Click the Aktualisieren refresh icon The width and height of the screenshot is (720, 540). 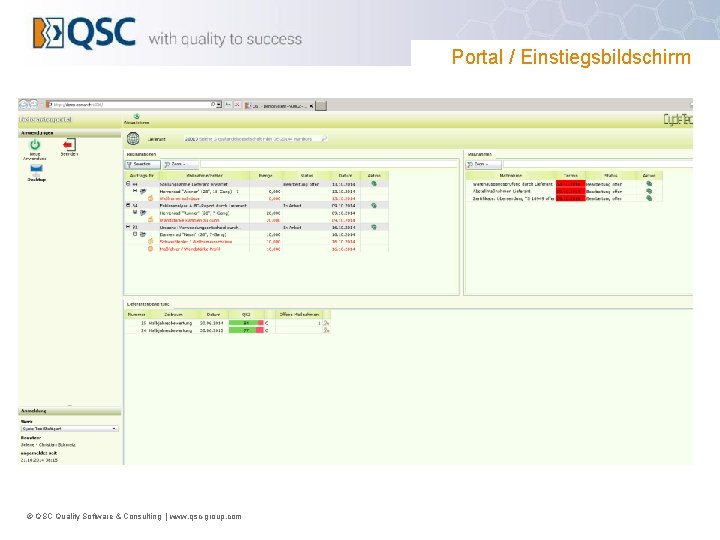coord(136,117)
